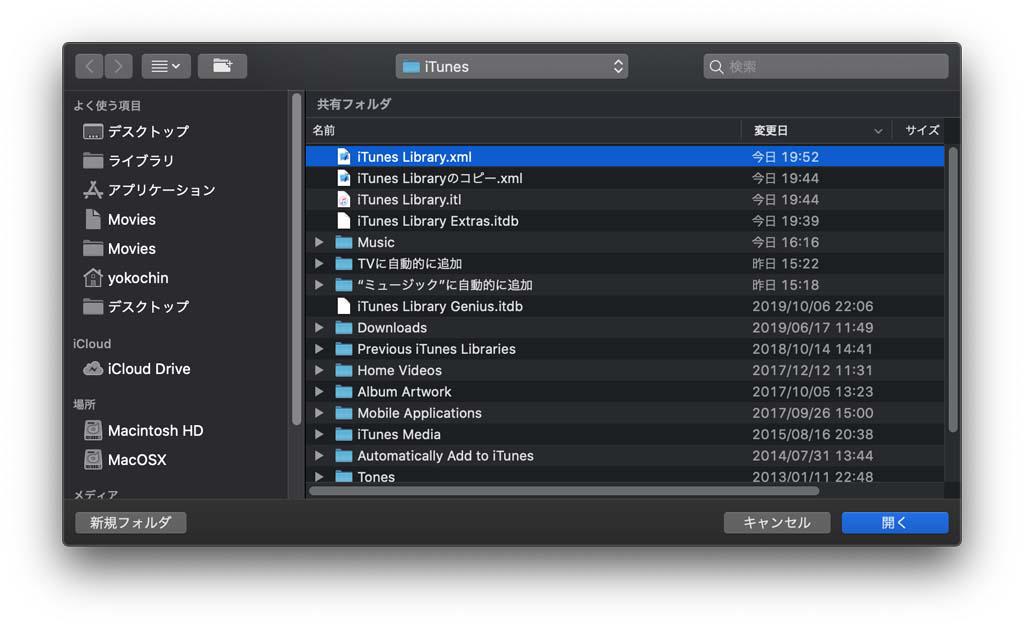Expand the Automatically Add to iTunes triangle
This screenshot has width=1024, height=629.
coord(319,456)
